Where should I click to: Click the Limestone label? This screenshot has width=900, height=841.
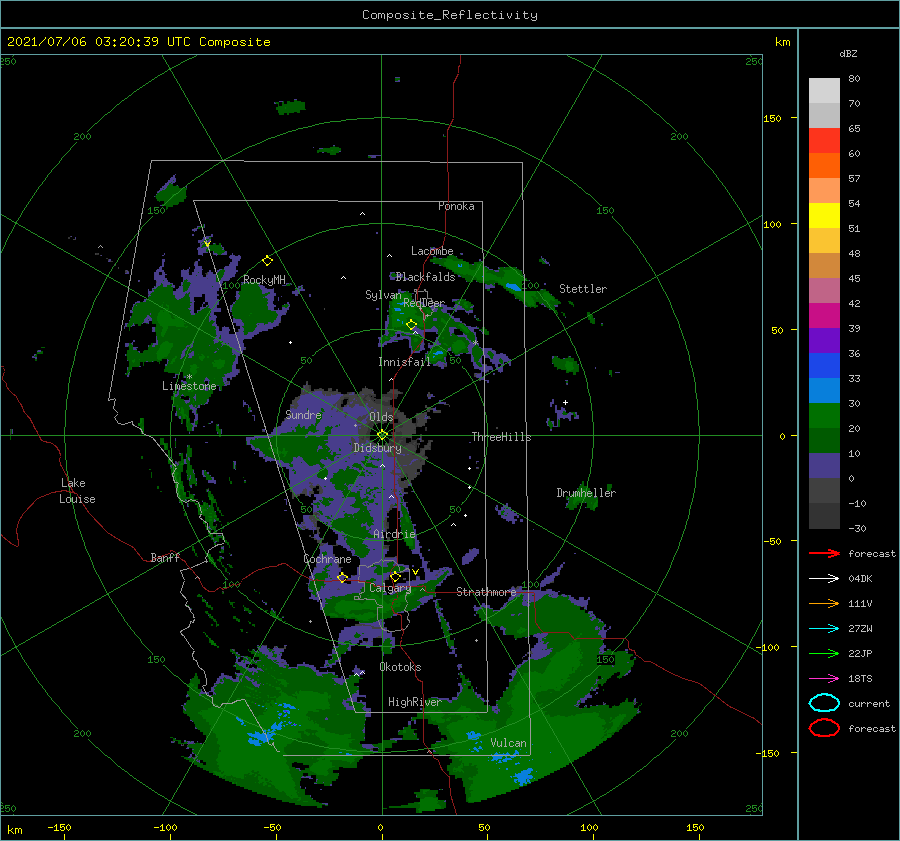[x=189, y=386]
